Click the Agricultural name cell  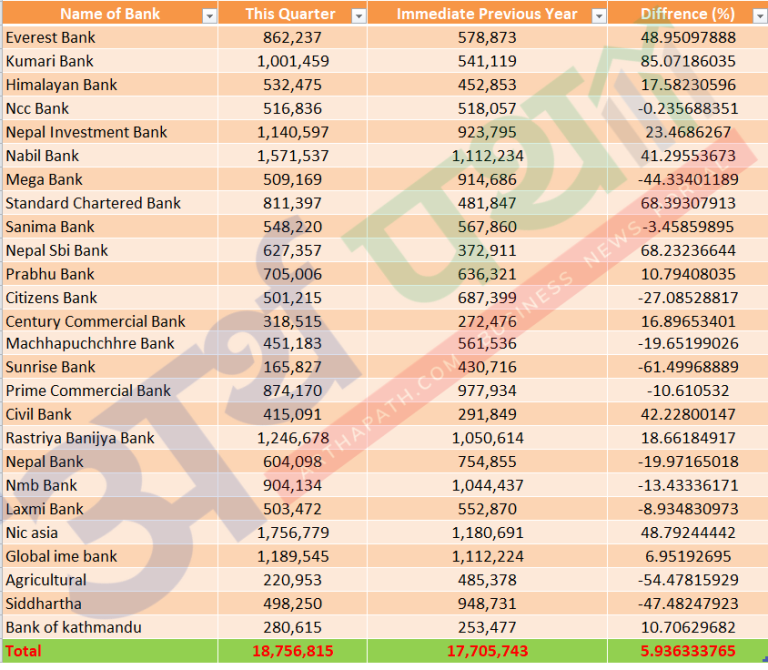click(110, 580)
